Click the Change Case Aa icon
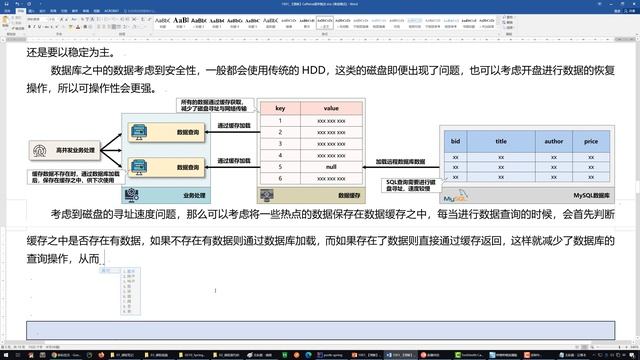 [74, 19]
